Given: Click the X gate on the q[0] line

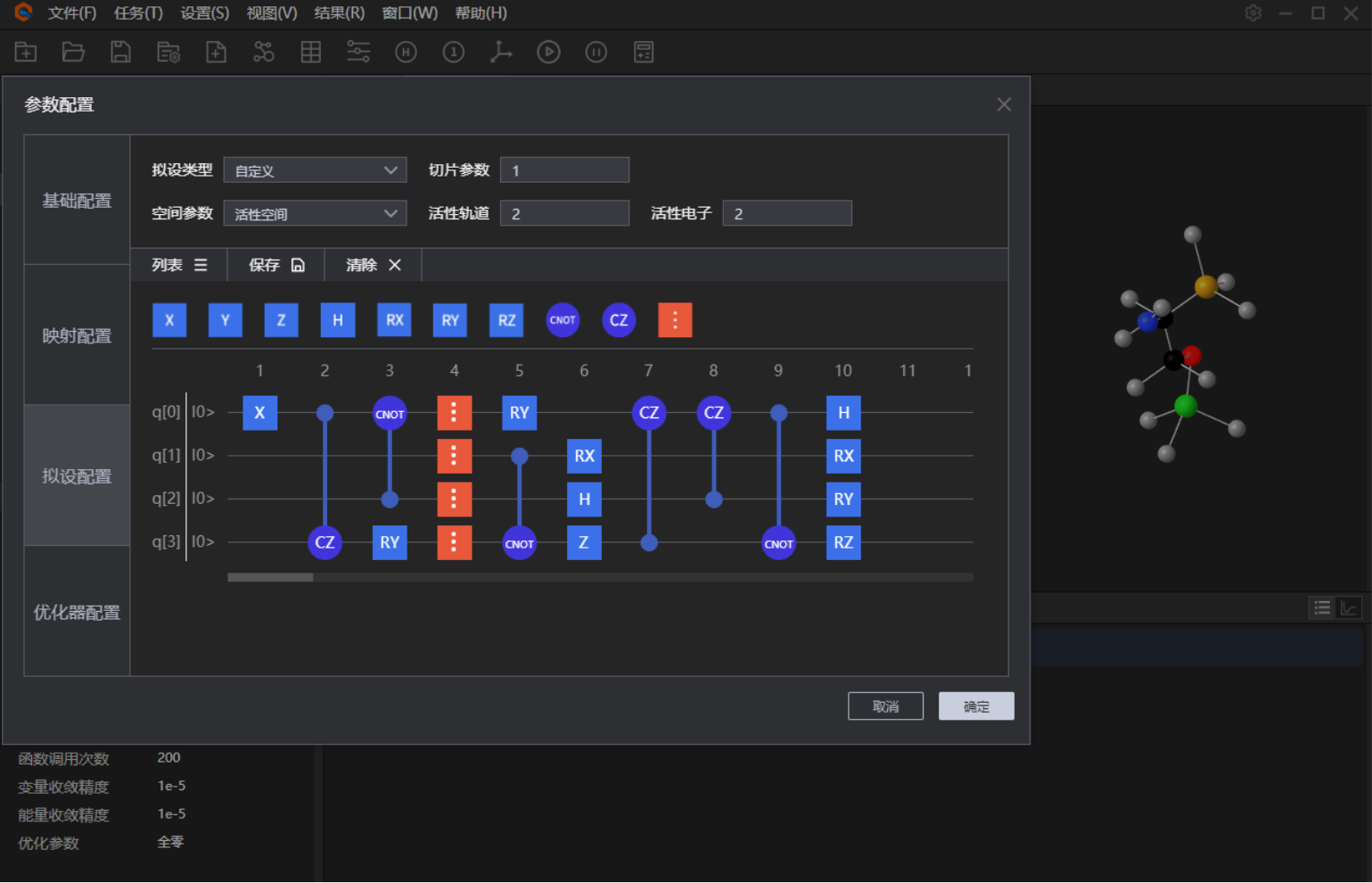Looking at the screenshot, I should pos(259,413).
